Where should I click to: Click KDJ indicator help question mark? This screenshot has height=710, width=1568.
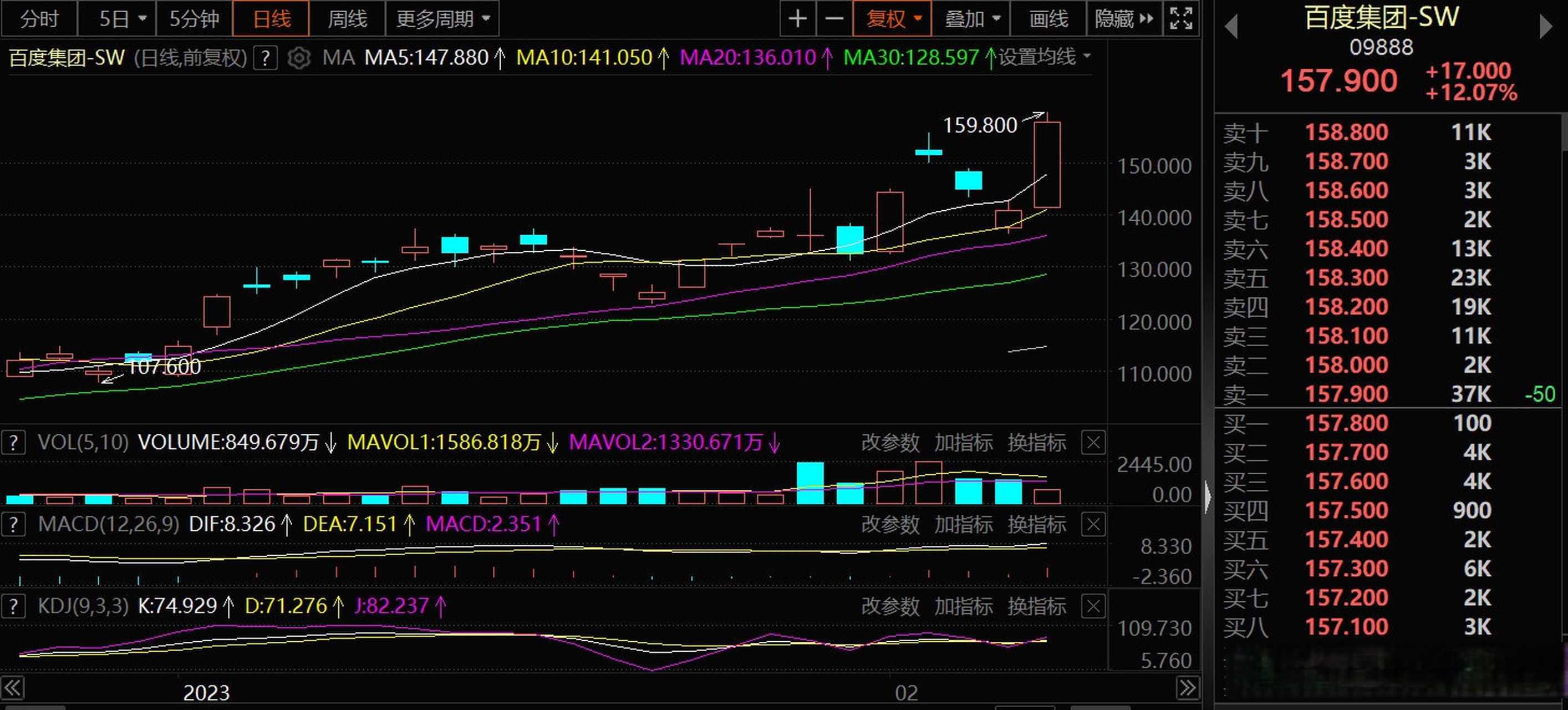pos(13,606)
